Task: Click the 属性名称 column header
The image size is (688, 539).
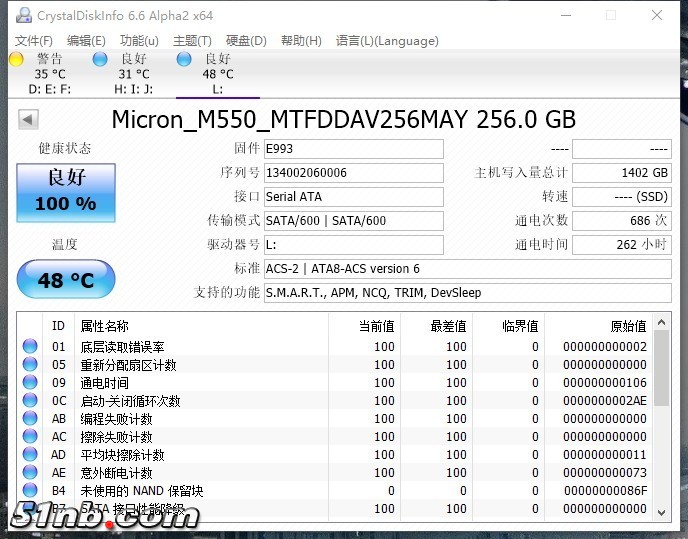Action: 104,326
